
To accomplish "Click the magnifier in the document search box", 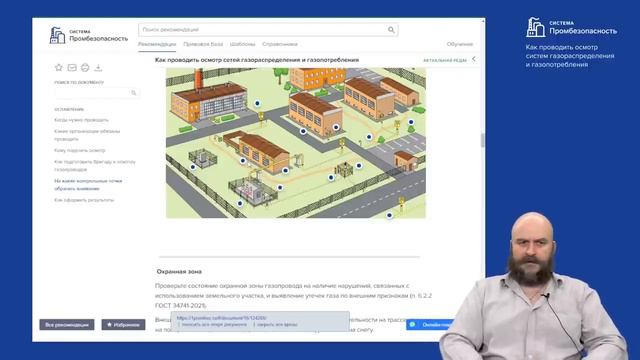I will point(133,93).
